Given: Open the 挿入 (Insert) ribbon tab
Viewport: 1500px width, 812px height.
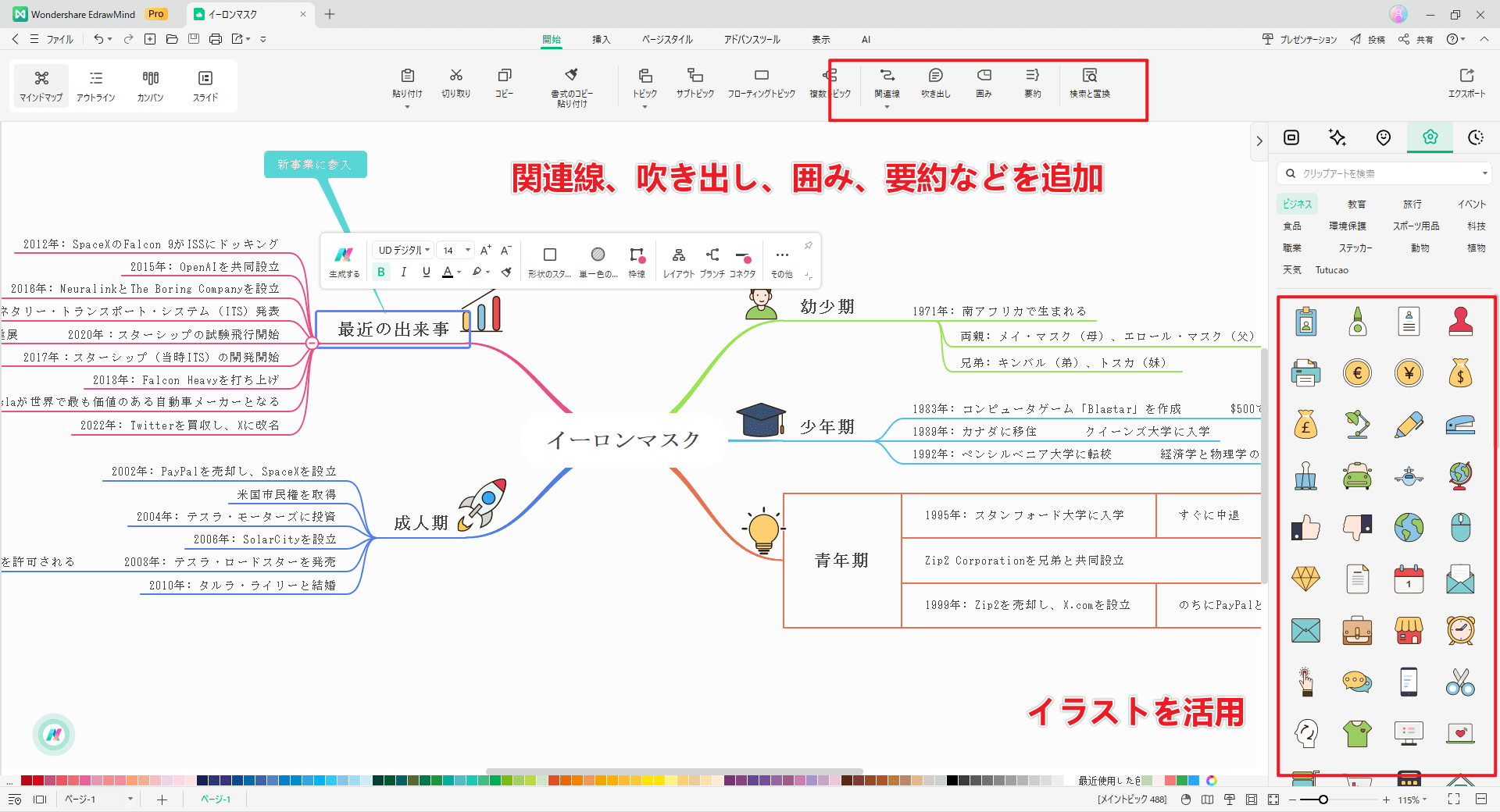Looking at the screenshot, I should coord(601,39).
